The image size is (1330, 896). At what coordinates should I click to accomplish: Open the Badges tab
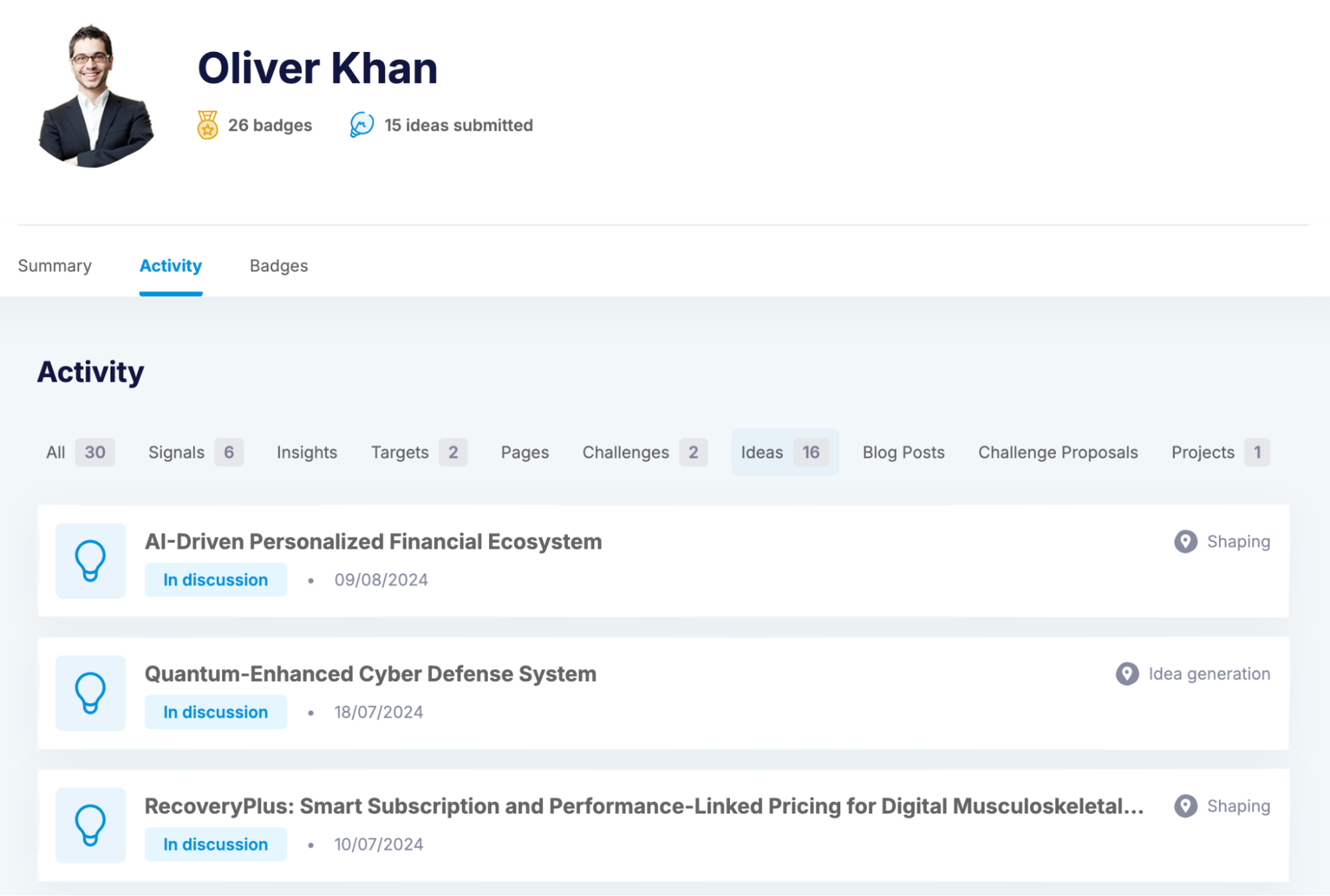[279, 265]
